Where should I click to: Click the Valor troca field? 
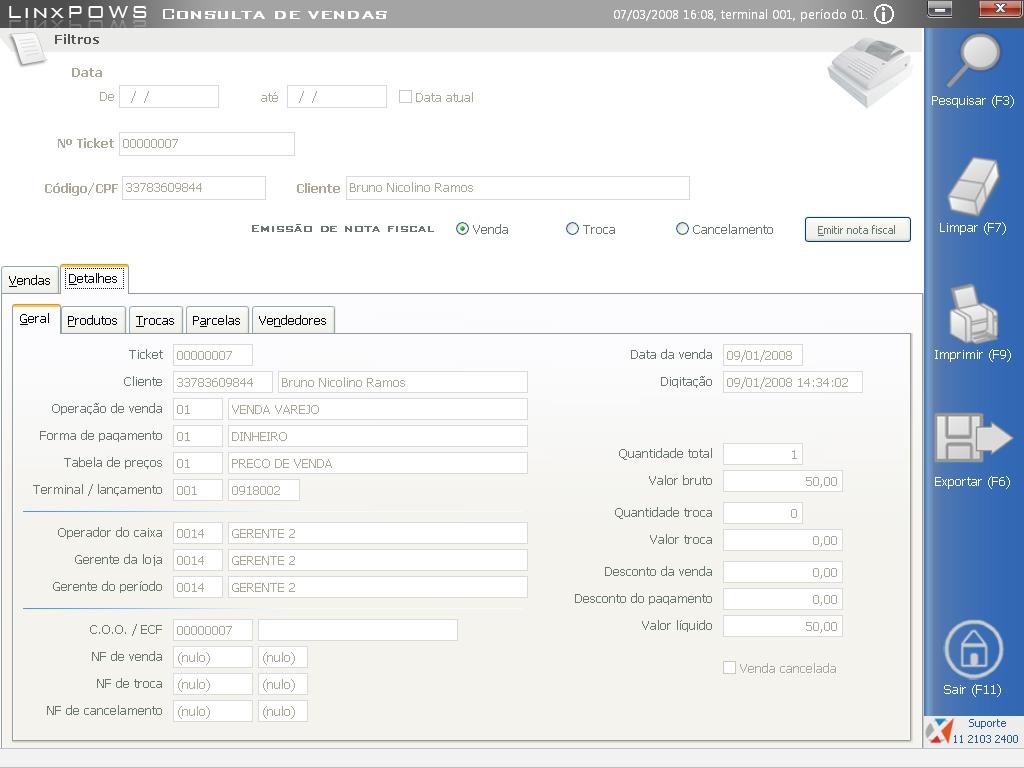(783, 540)
